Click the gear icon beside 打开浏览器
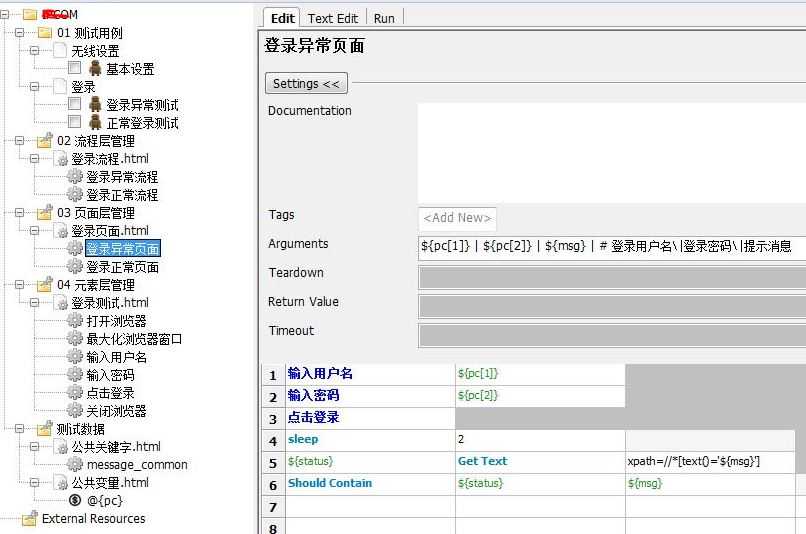The width and height of the screenshot is (806, 534). point(75,320)
